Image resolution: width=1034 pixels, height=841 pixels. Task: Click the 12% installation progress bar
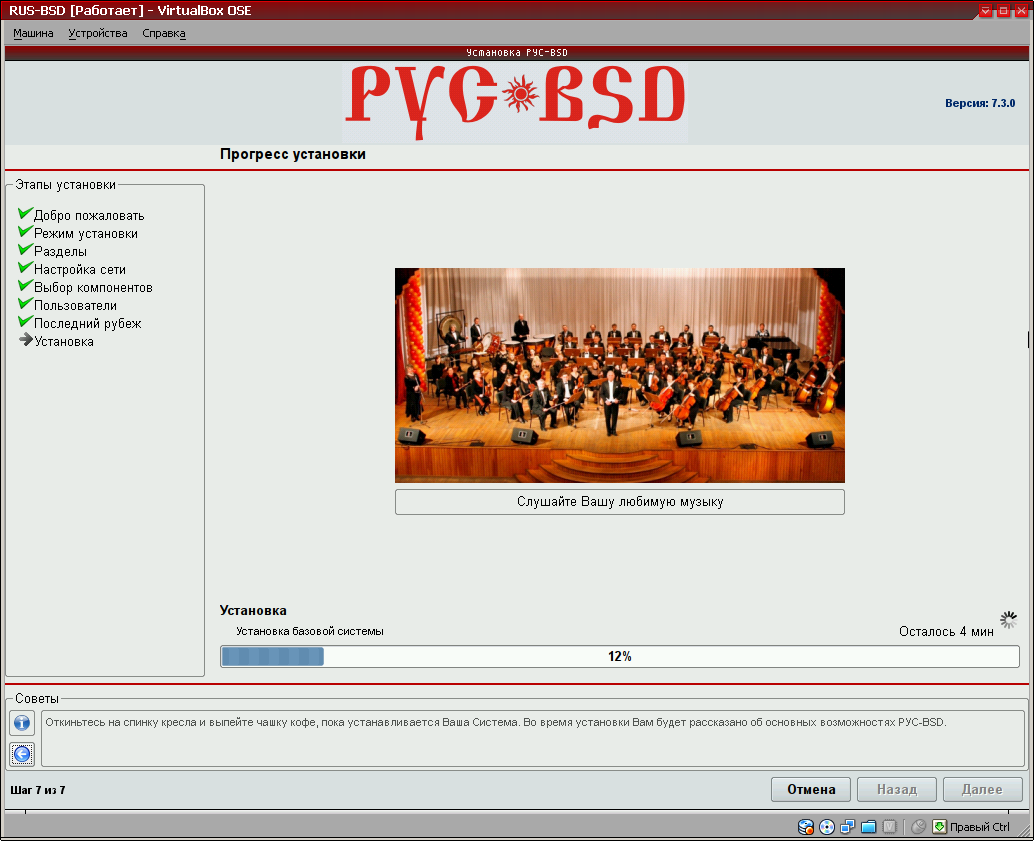[620, 656]
